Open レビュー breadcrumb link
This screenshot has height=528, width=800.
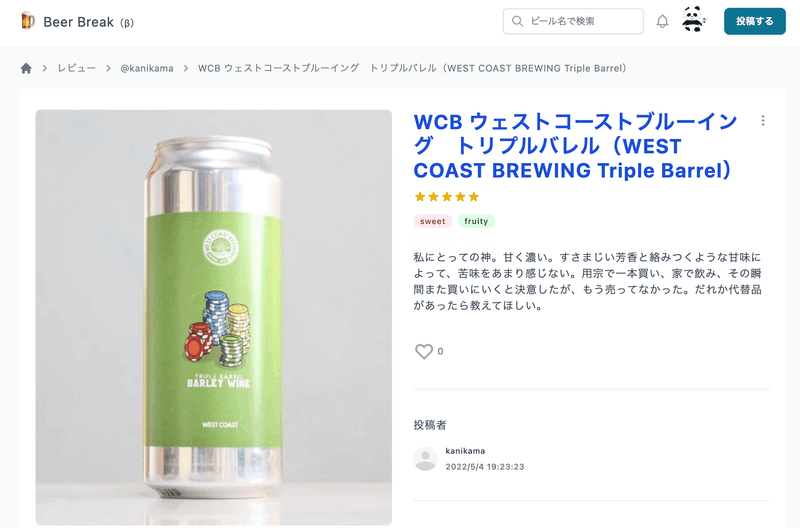[77, 68]
